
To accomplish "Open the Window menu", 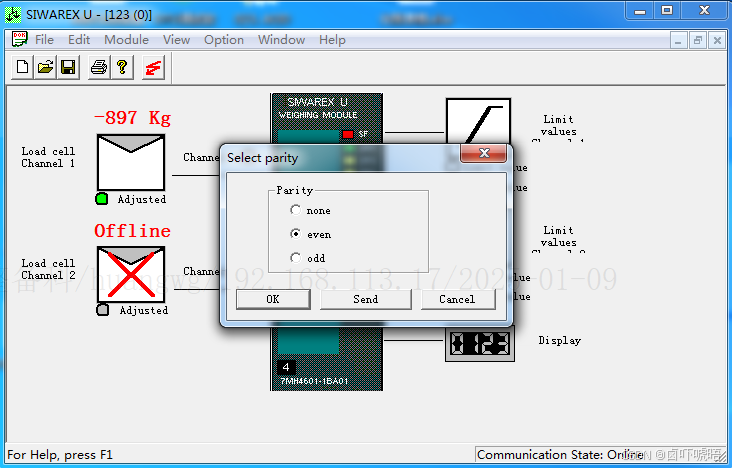I will pyautogui.click(x=282, y=40).
